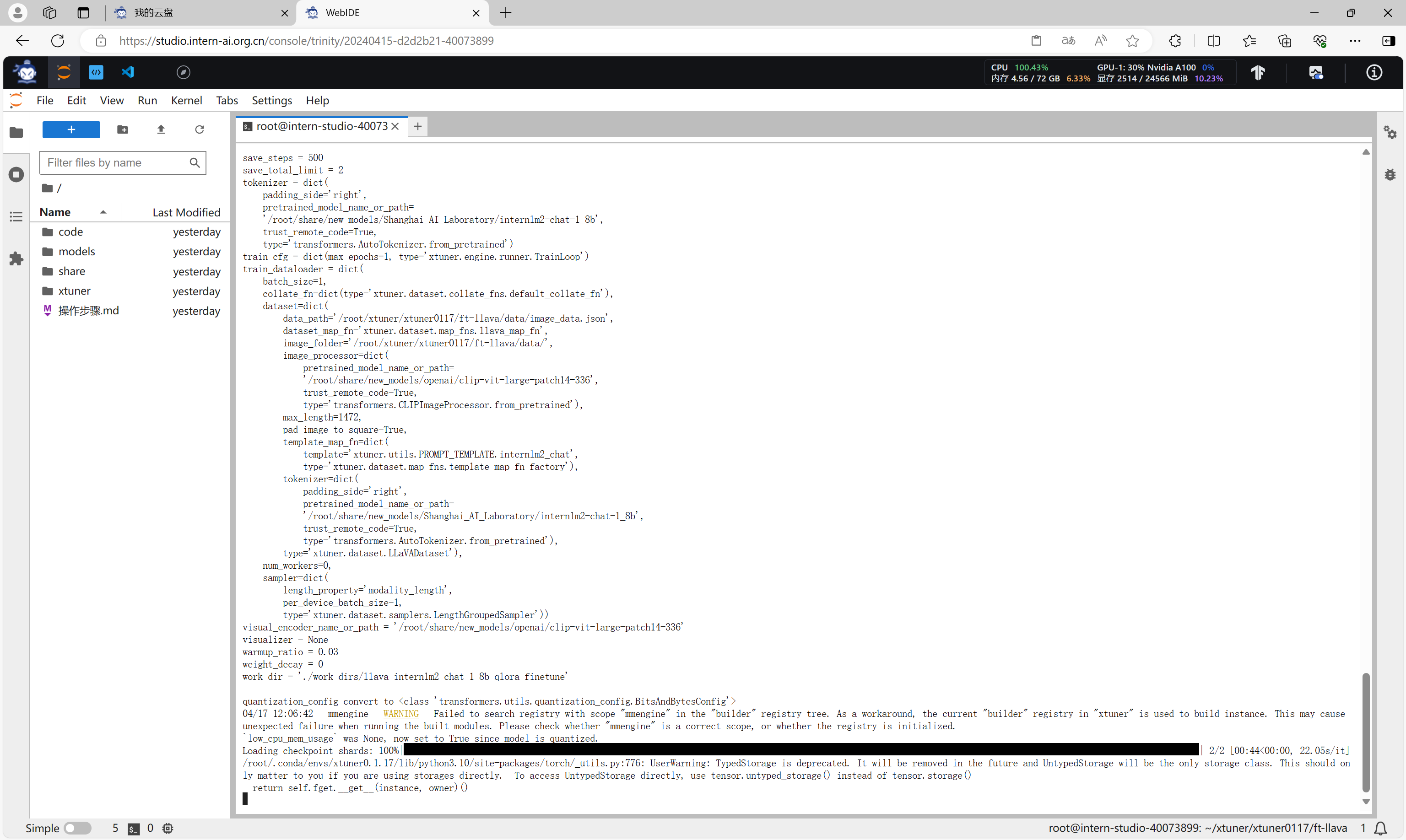The image size is (1406, 840).
Task: Select the xtuner folder
Action: click(x=130, y=291)
